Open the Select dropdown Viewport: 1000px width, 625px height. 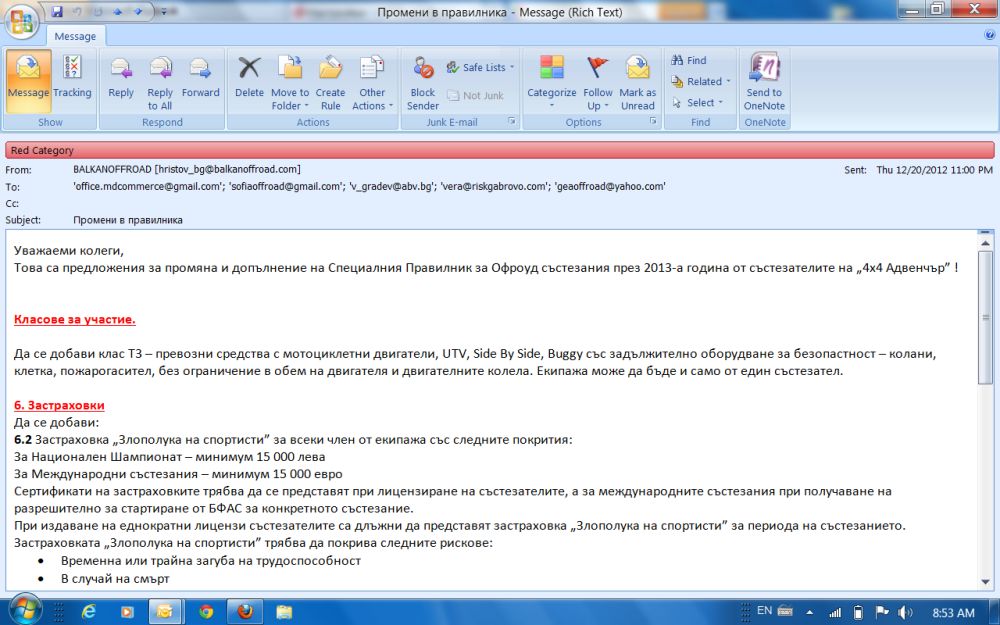pos(698,102)
